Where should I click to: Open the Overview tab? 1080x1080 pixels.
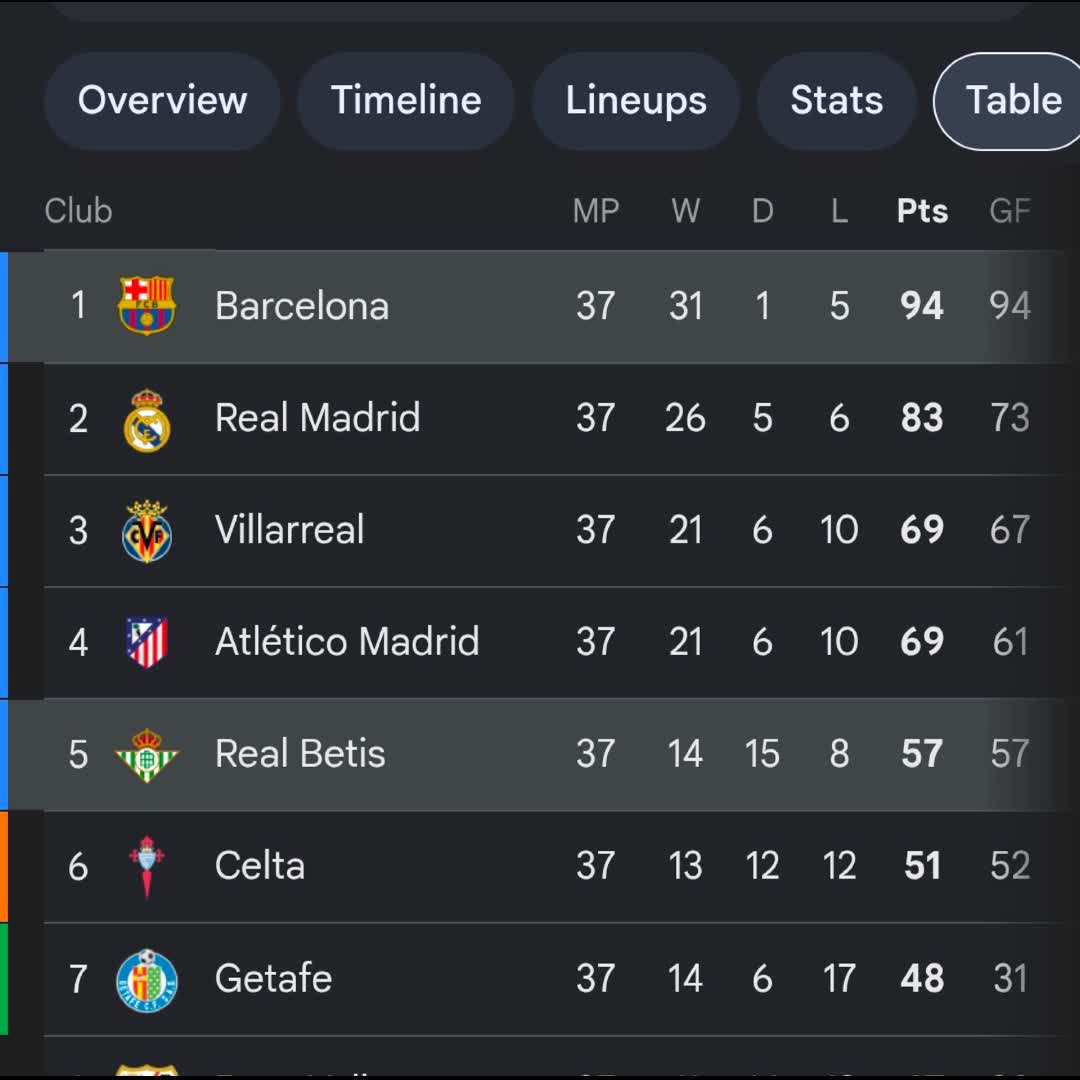point(163,101)
